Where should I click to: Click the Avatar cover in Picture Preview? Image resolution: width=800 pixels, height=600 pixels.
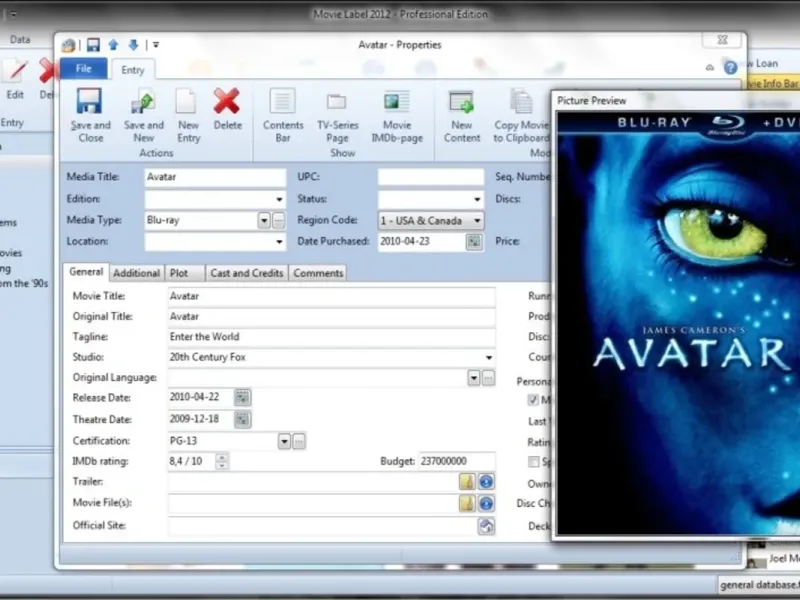coord(678,323)
